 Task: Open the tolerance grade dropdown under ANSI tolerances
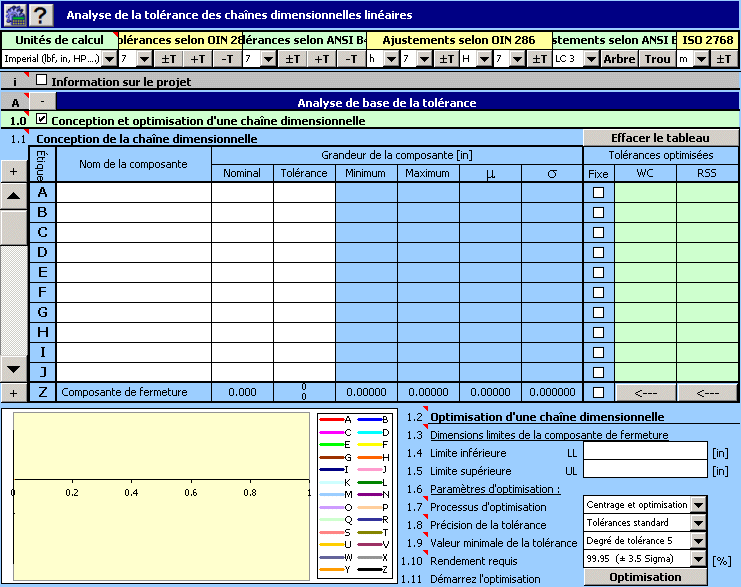pos(268,59)
